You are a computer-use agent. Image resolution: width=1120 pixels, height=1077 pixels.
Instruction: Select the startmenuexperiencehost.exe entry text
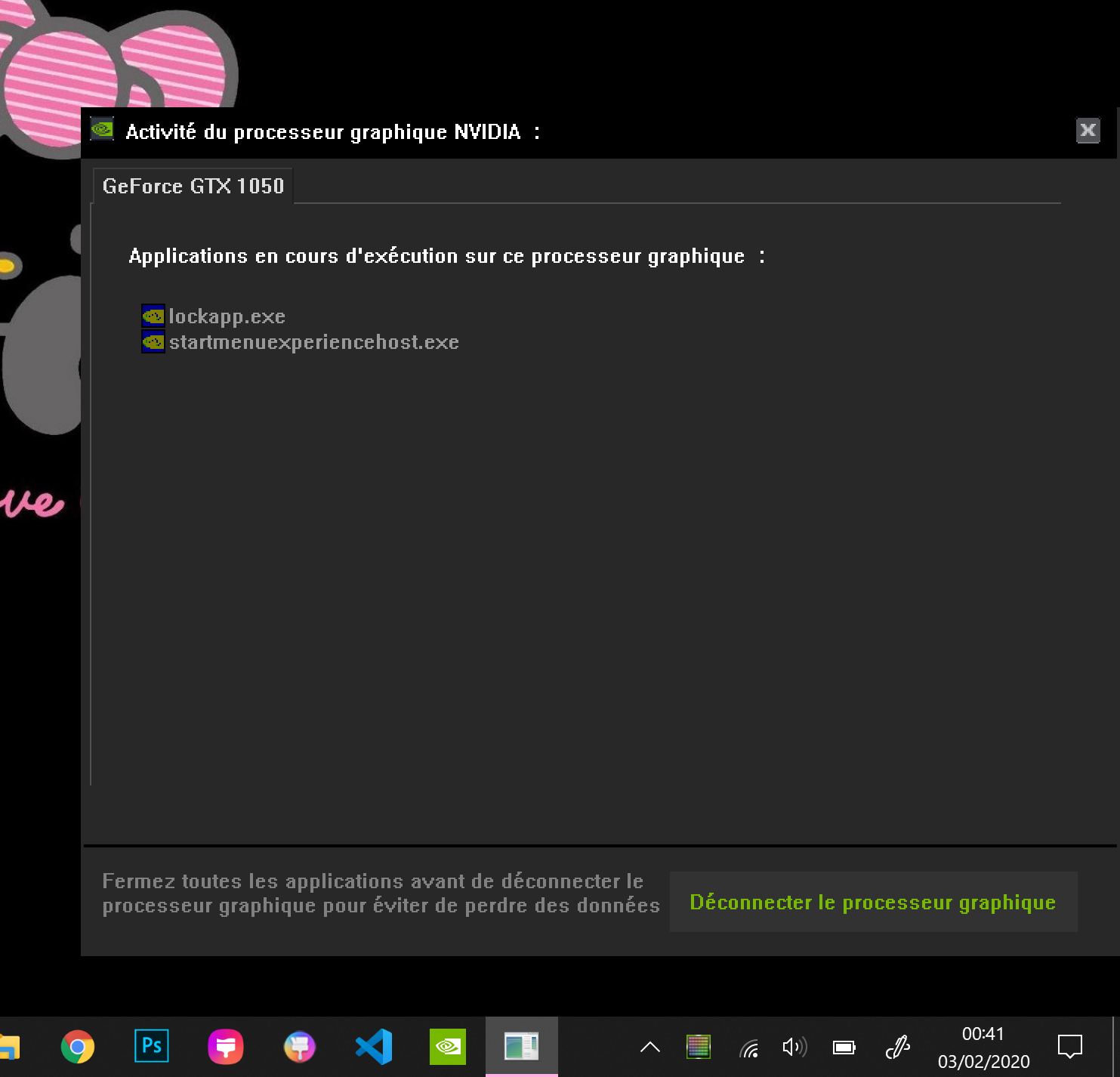click(313, 342)
